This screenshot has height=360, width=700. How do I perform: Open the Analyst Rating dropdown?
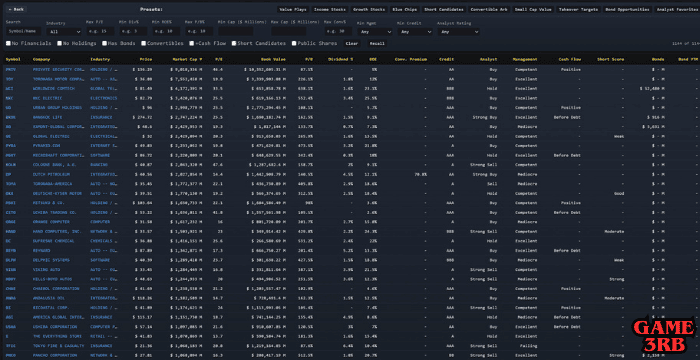click(x=458, y=32)
